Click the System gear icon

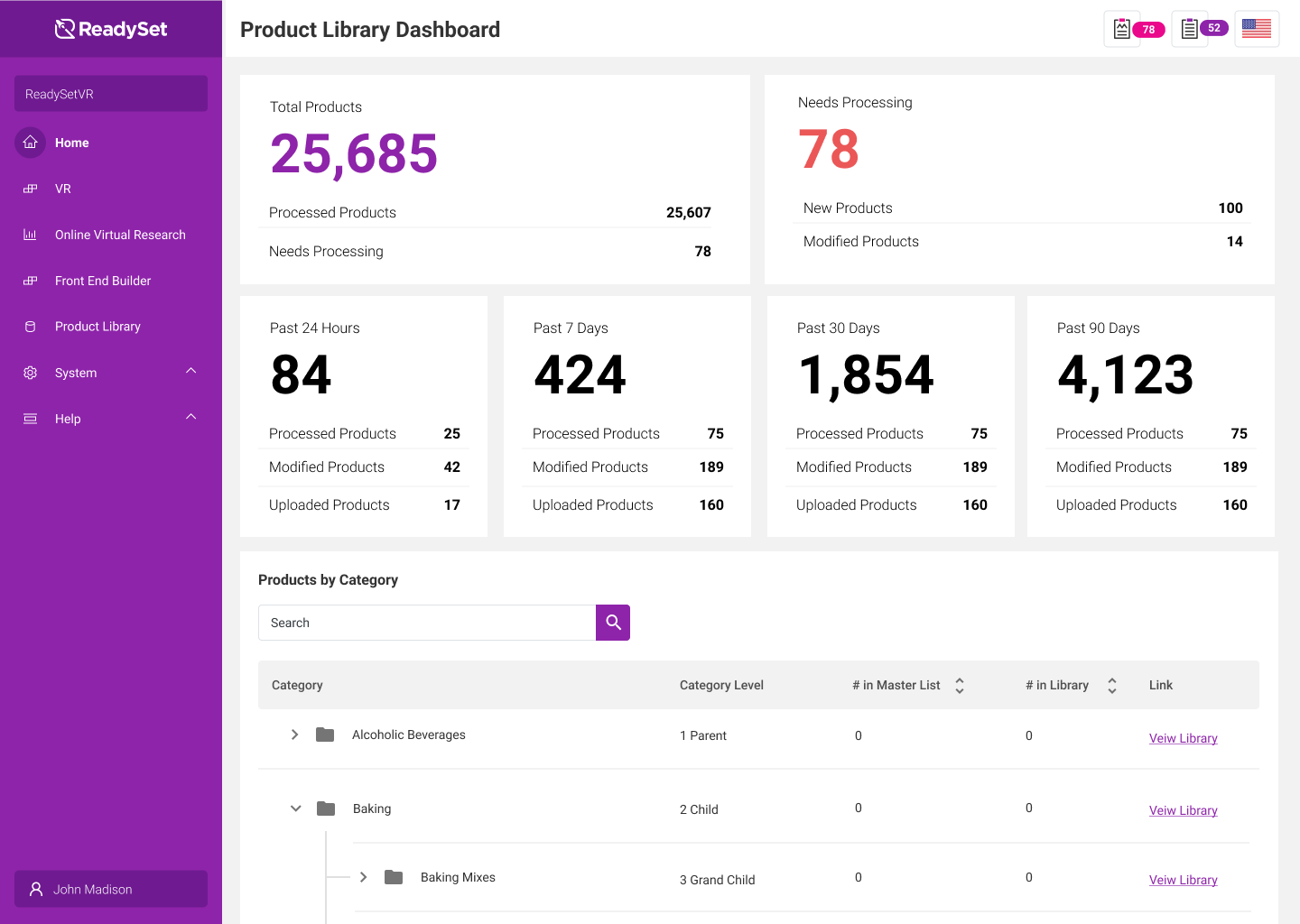click(x=30, y=373)
